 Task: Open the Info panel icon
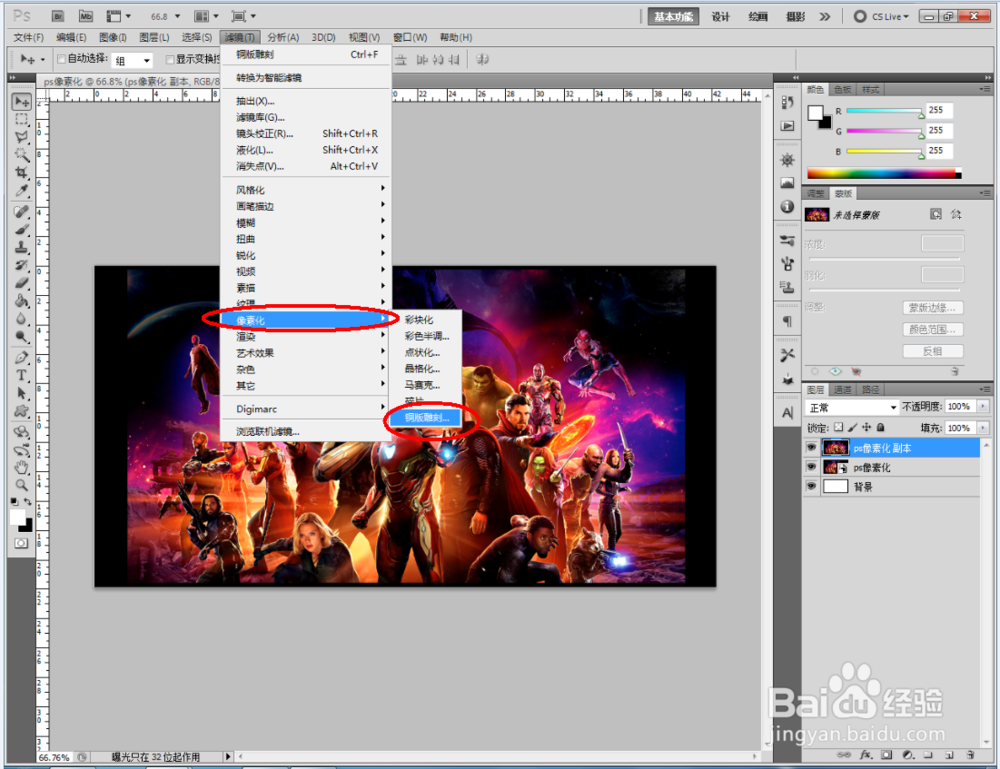click(788, 207)
